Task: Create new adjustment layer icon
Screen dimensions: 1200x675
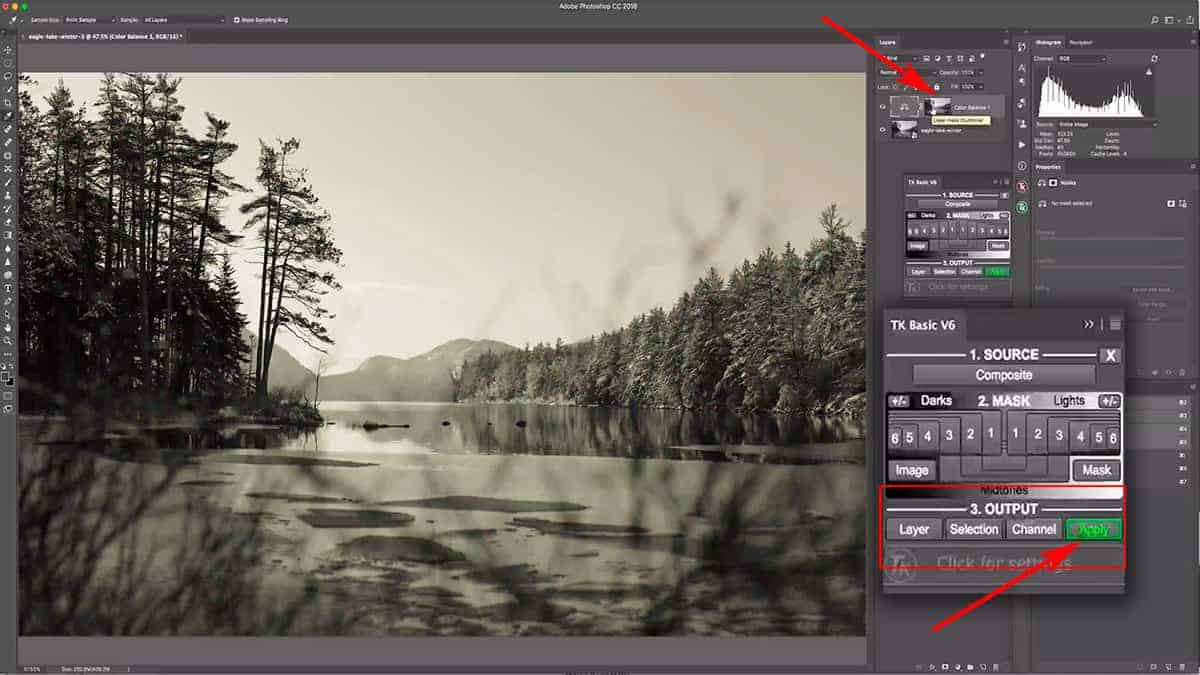Action: click(x=958, y=667)
